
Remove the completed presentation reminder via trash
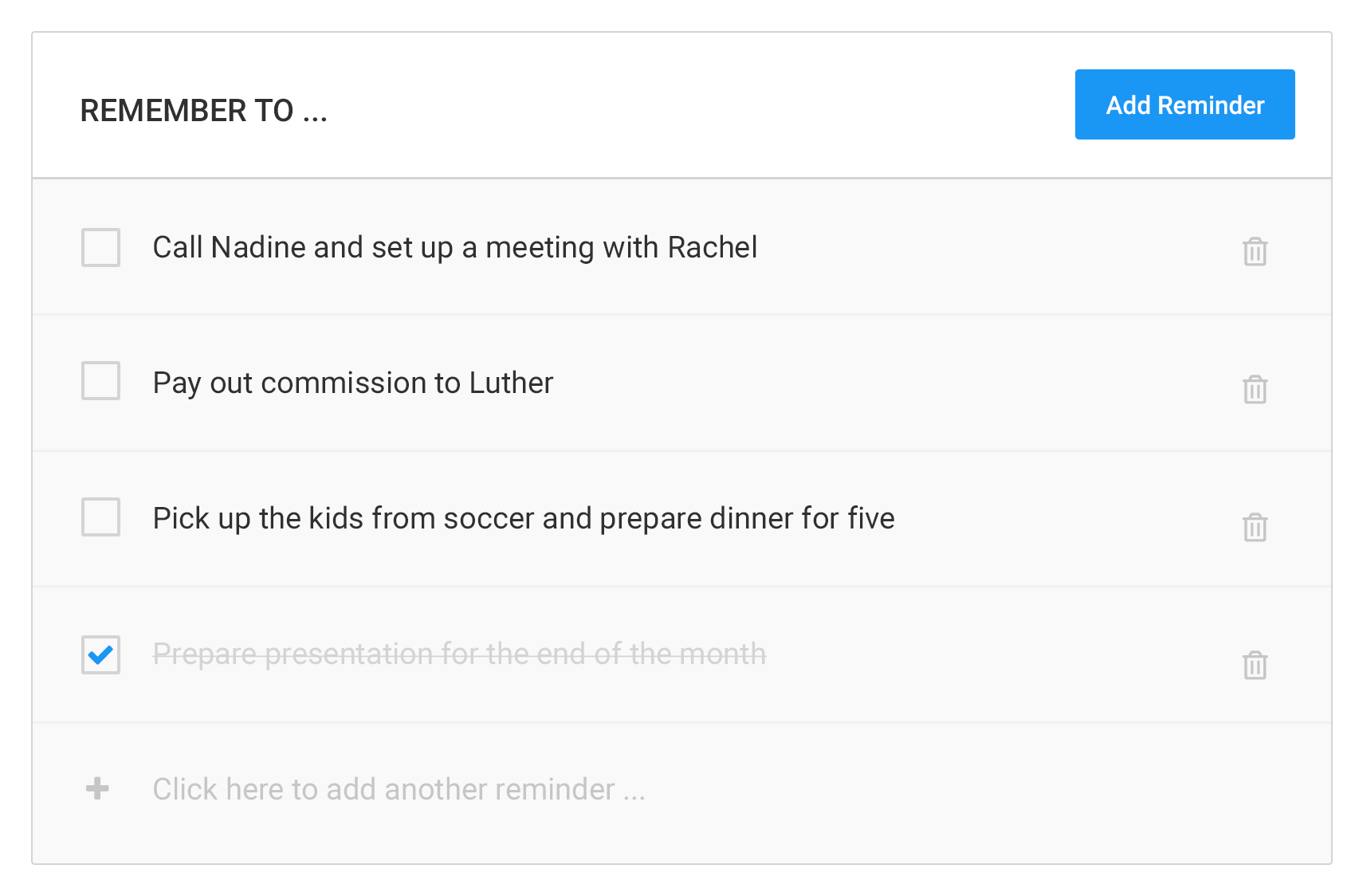tap(1255, 665)
